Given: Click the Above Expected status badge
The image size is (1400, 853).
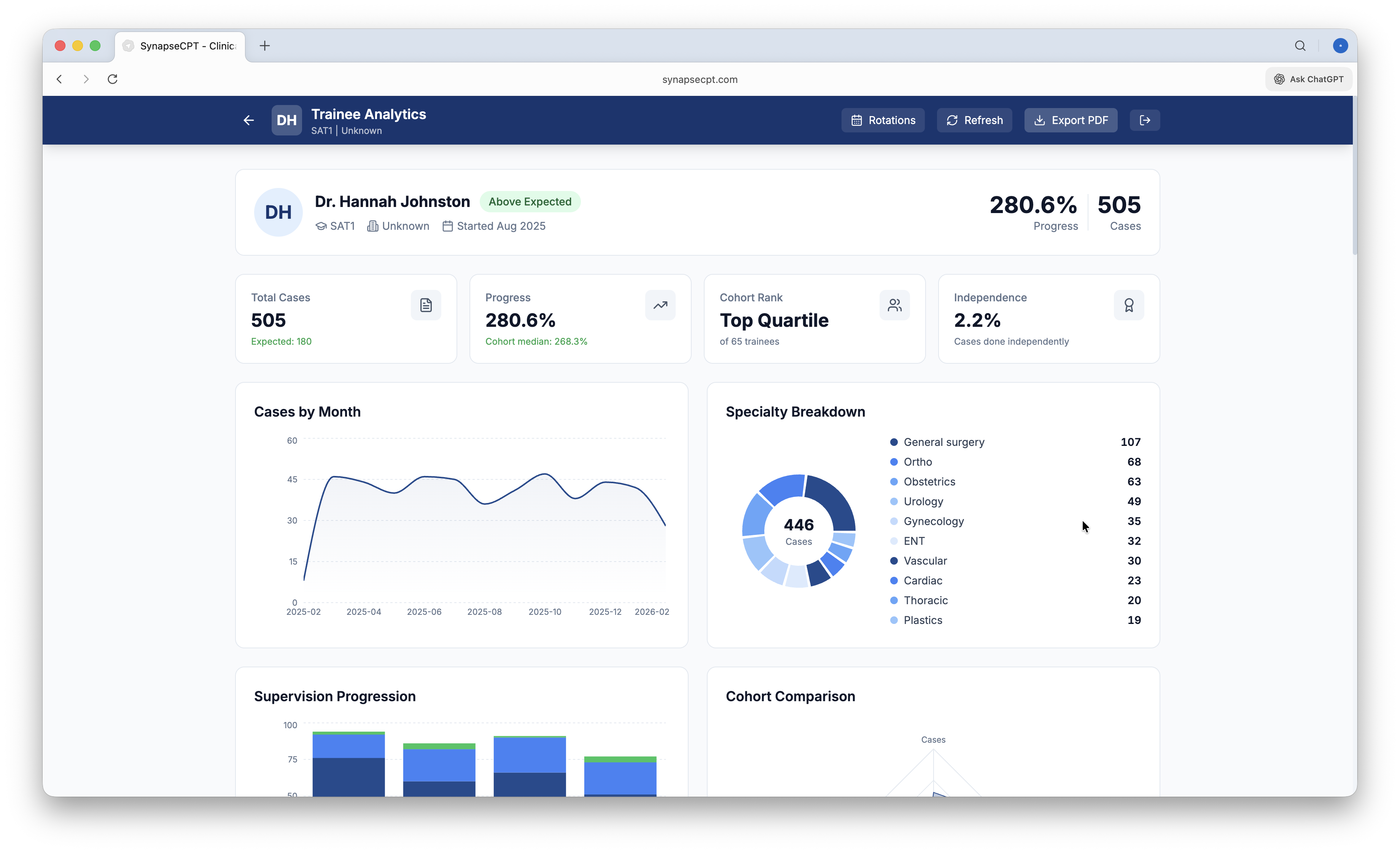Looking at the screenshot, I should pyautogui.click(x=530, y=202).
